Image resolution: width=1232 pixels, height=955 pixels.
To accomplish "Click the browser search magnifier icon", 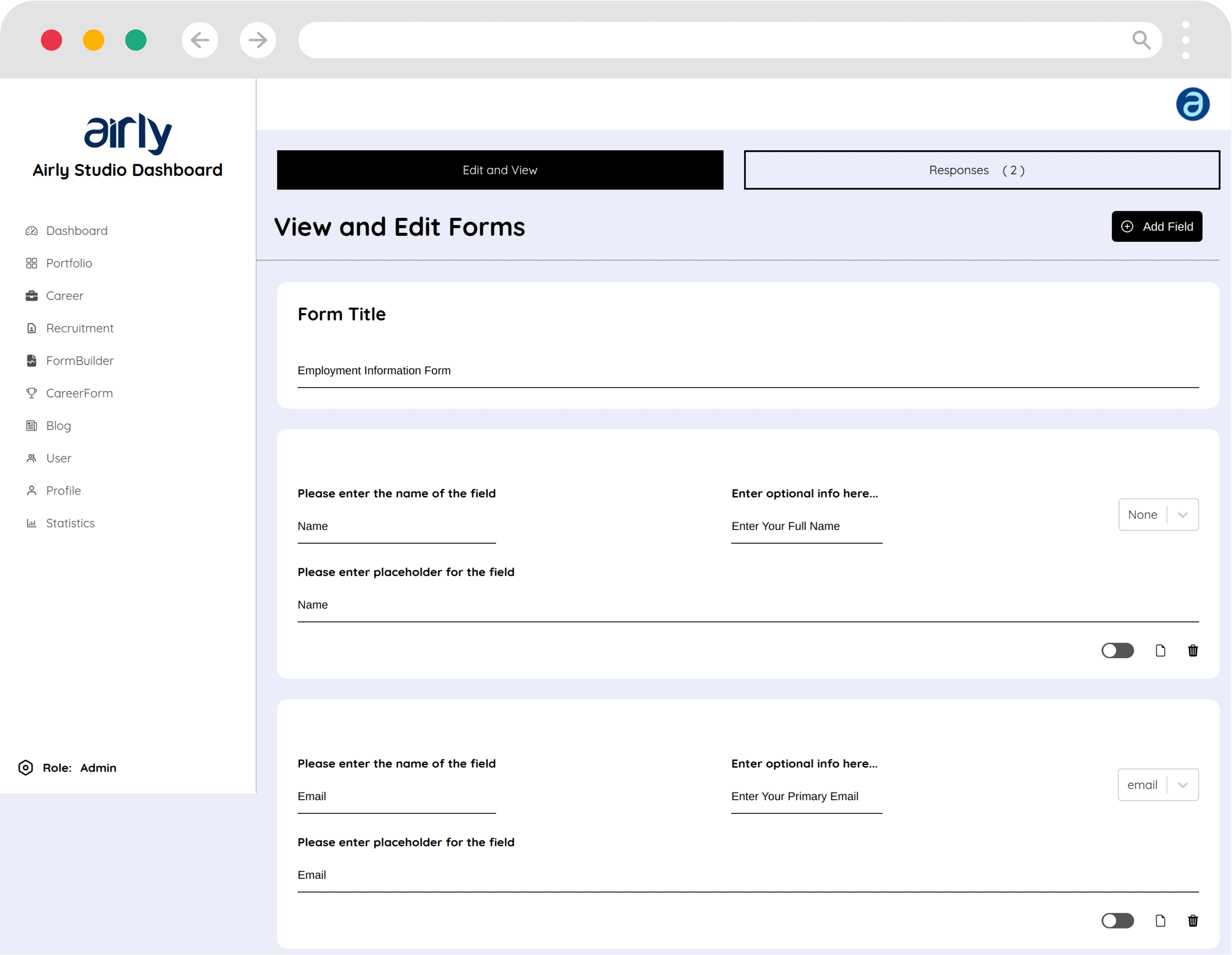I will 1141,40.
